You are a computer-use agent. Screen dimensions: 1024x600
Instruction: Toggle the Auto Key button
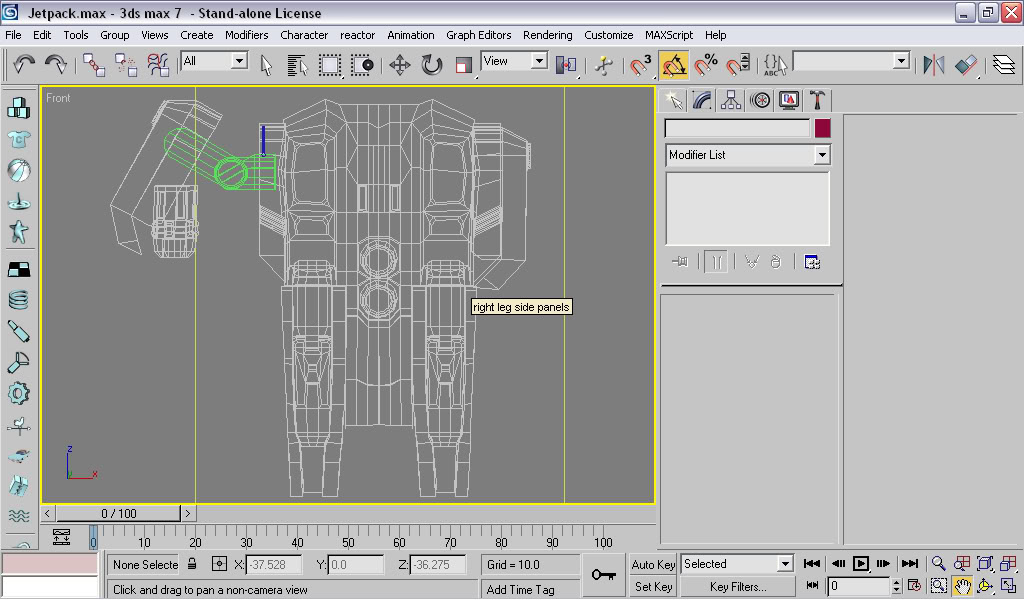pos(652,565)
